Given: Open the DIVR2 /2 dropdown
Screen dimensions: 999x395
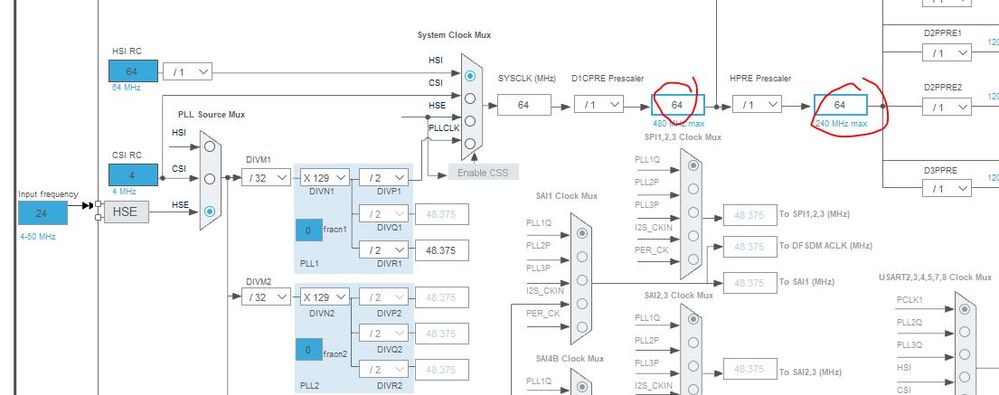Looking at the screenshot, I should [x=384, y=370].
